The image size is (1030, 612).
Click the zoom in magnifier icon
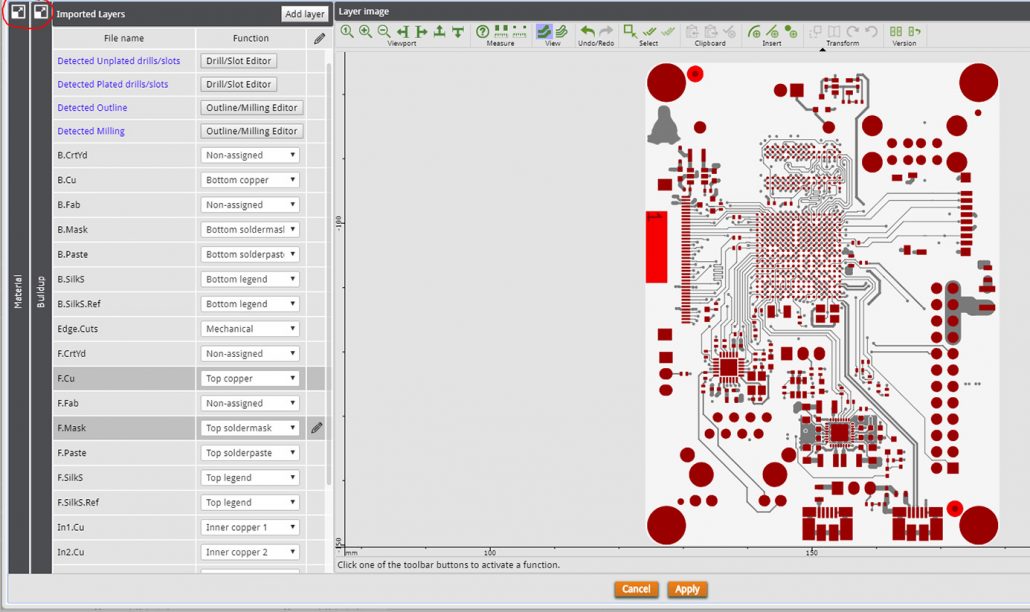pyautogui.click(x=365, y=32)
